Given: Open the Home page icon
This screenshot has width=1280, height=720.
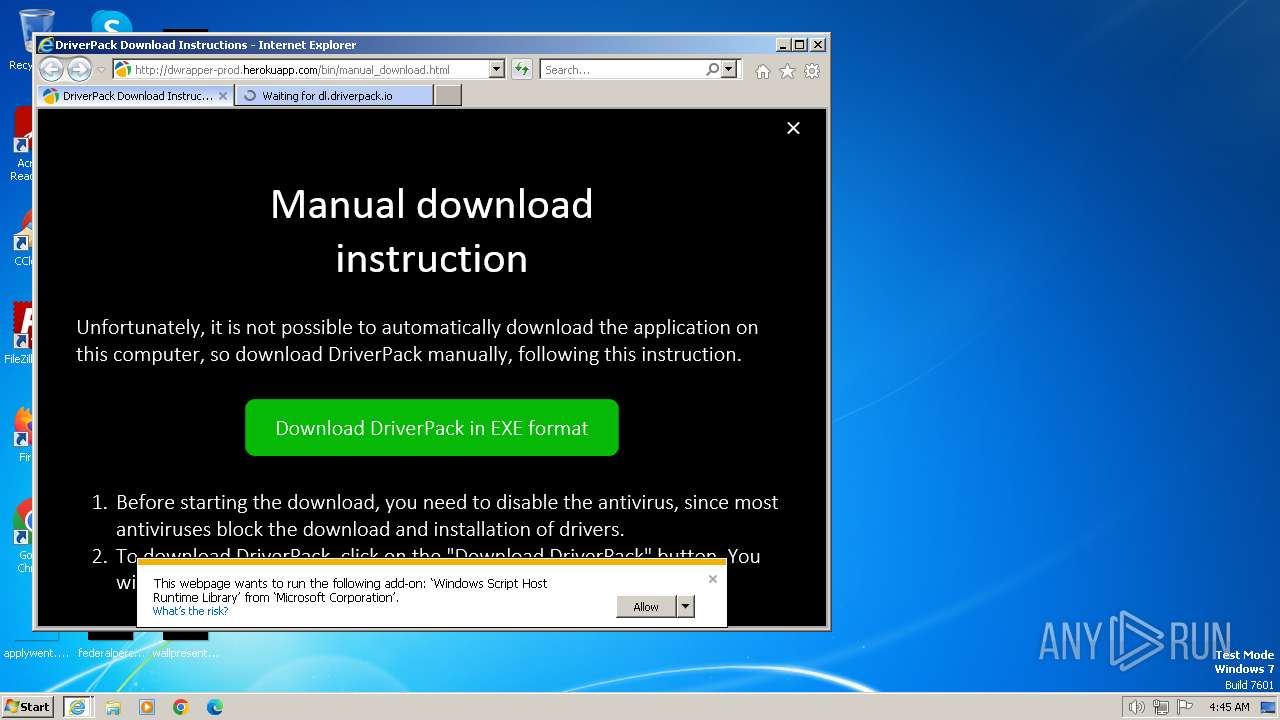Looking at the screenshot, I should (763, 71).
